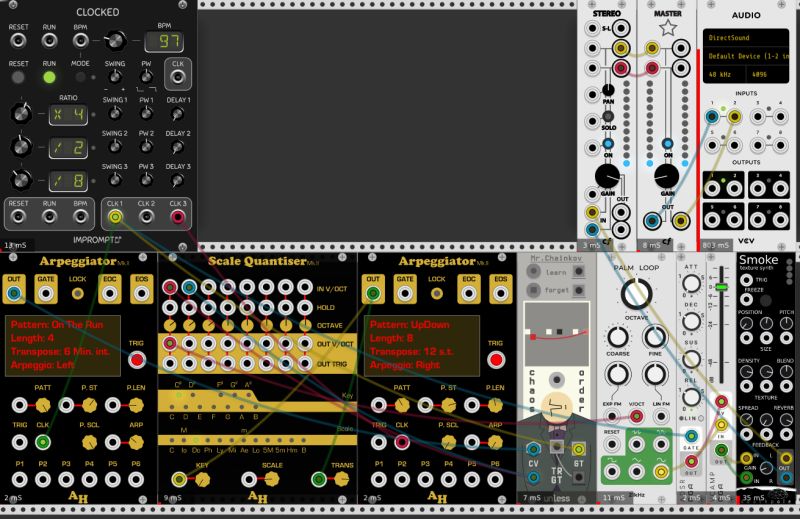Click the left Arpeggiator PATT knob
Screen dimensions: 800x519
43,406
